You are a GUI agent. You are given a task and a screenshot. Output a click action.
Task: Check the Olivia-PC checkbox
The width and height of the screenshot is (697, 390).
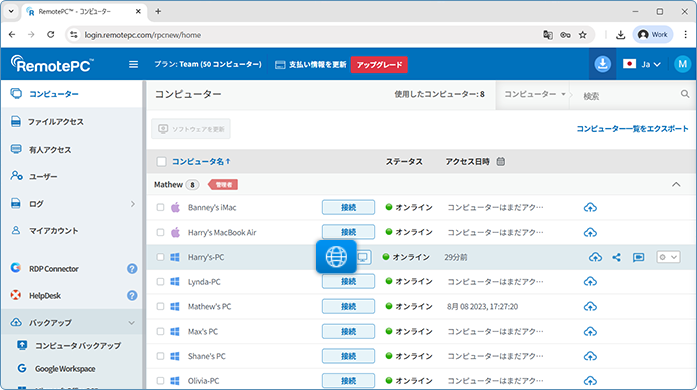tap(160, 381)
